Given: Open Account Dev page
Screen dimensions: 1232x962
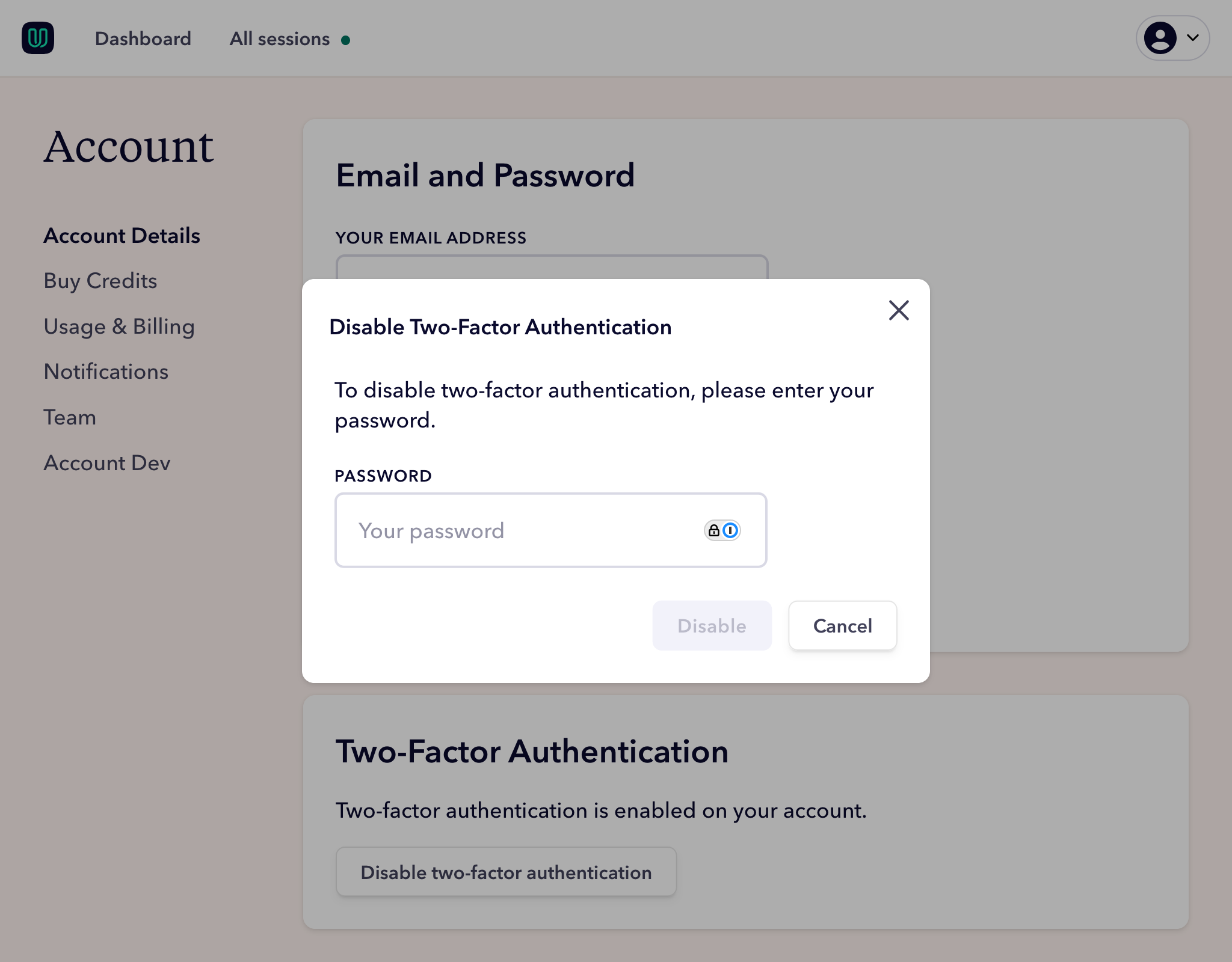Looking at the screenshot, I should (x=107, y=463).
